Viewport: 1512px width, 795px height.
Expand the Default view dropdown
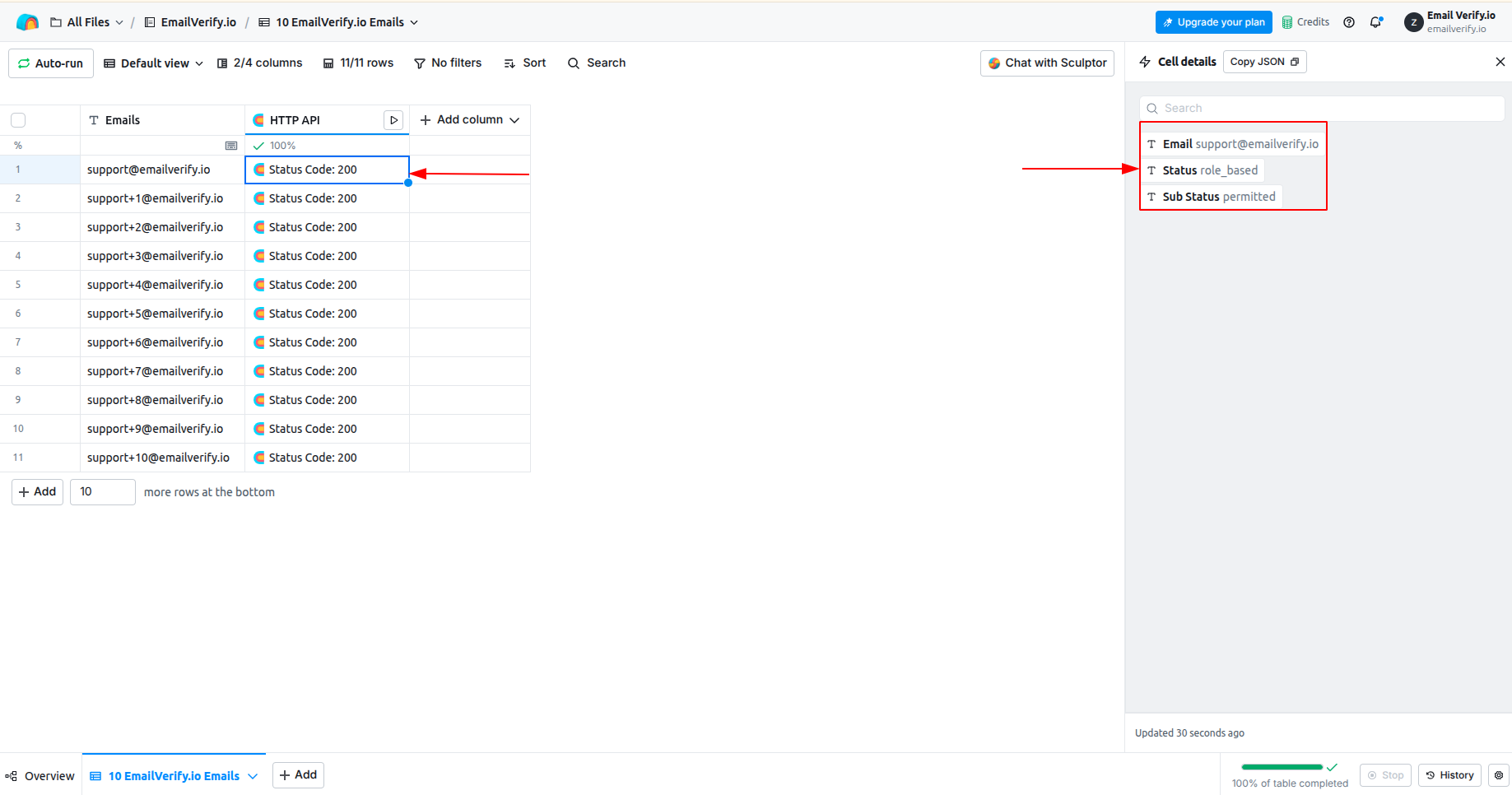(x=153, y=63)
